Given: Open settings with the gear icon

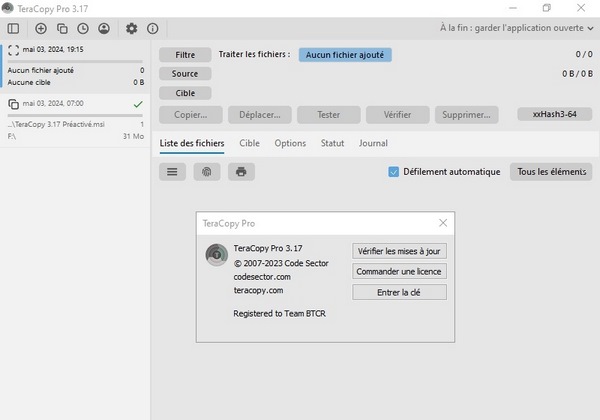Looking at the screenshot, I should (x=132, y=28).
